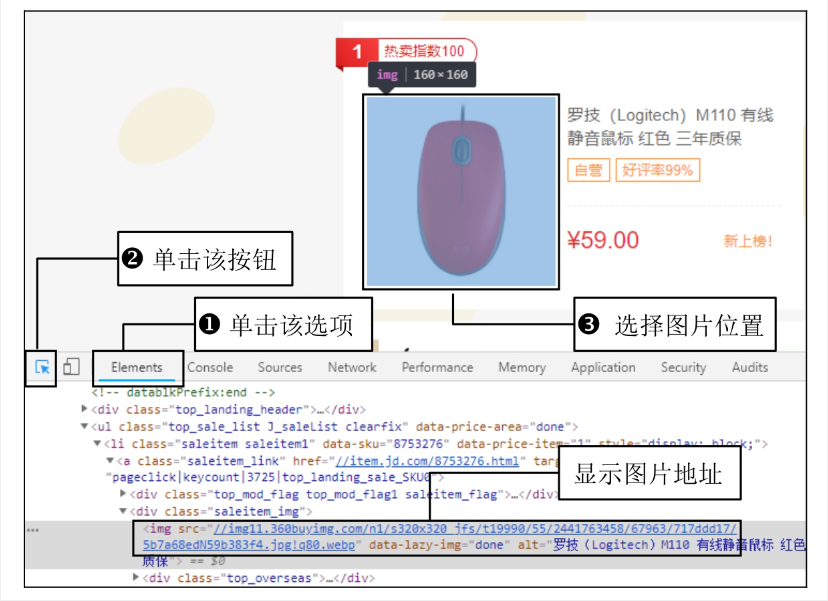Open the Network tab
This screenshot has height=601, width=828.
(x=352, y=368)
